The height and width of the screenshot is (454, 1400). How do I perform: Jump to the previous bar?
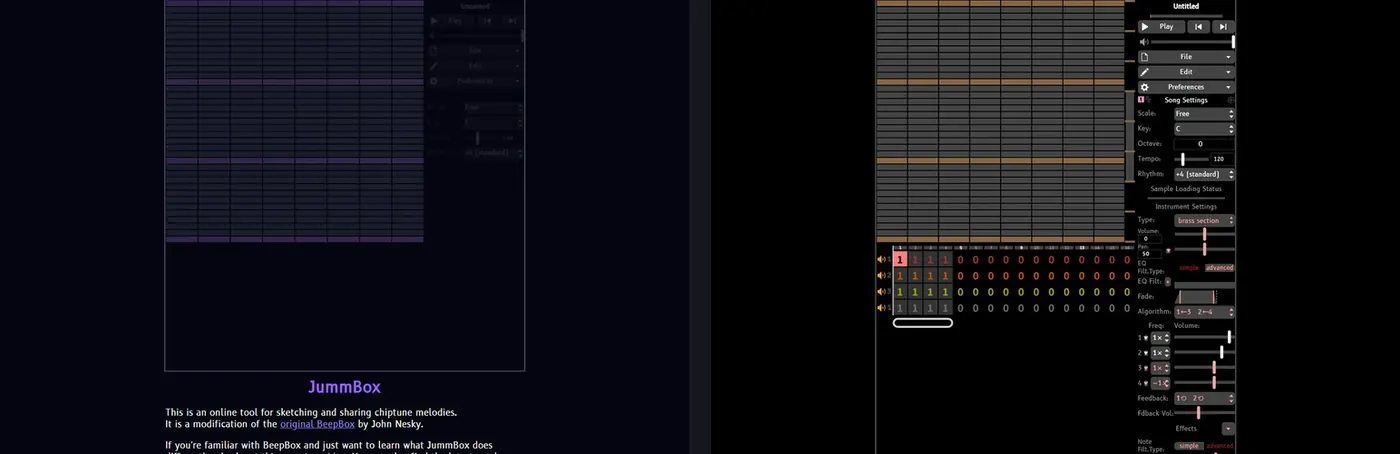[1198, 27]
